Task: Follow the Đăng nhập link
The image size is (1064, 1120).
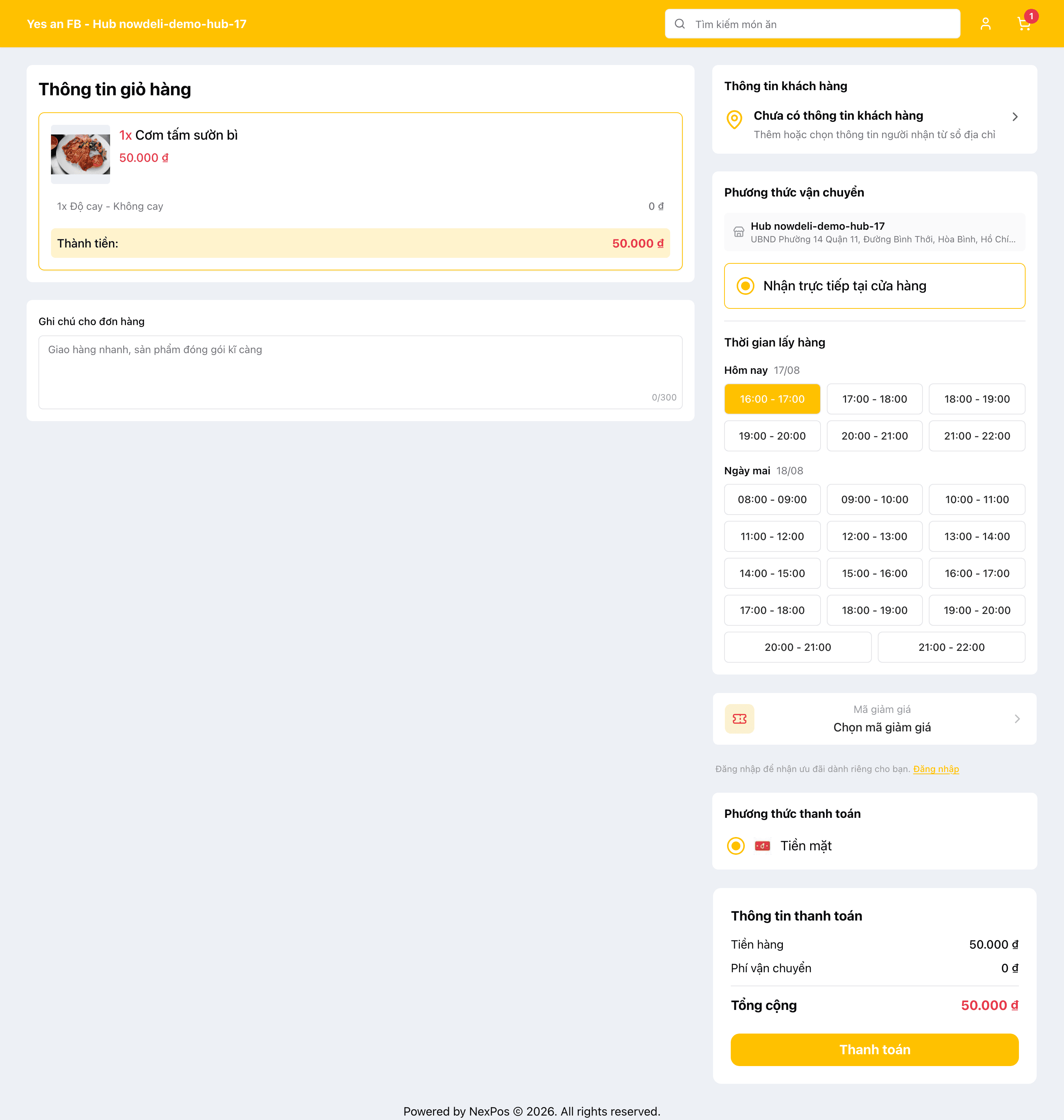Action: point(936,769)
